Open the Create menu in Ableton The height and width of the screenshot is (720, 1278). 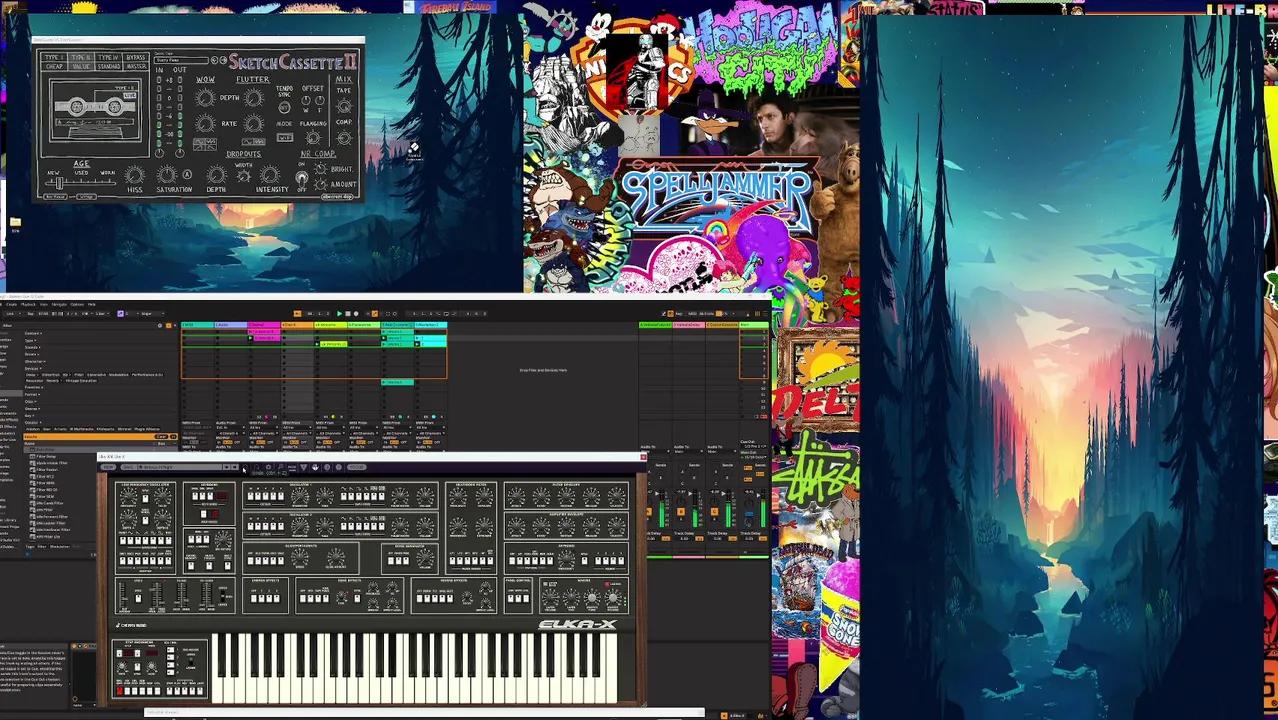12,304
